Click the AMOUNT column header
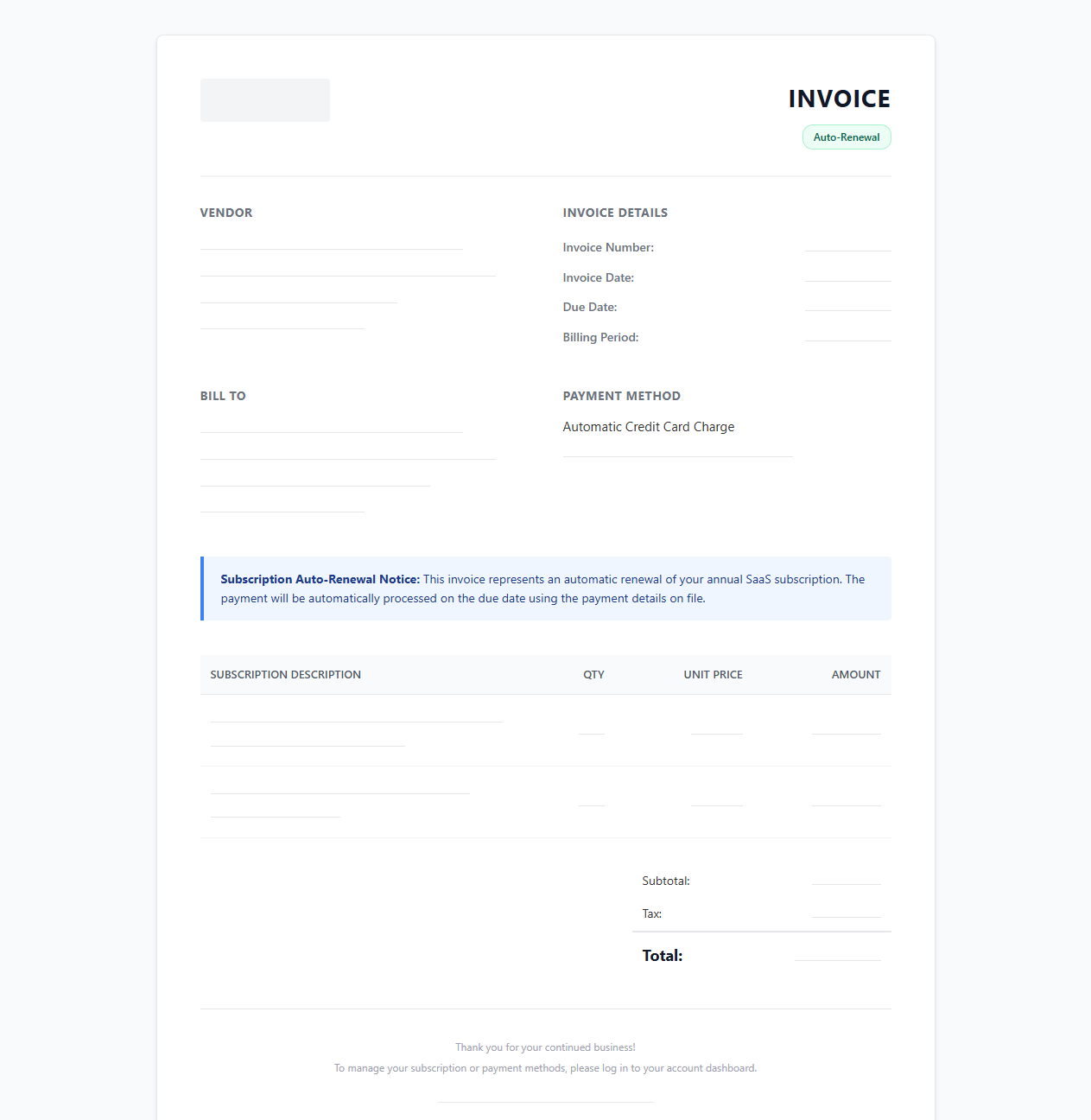This screenshot has width=1091, height=1120. [856, 675]
